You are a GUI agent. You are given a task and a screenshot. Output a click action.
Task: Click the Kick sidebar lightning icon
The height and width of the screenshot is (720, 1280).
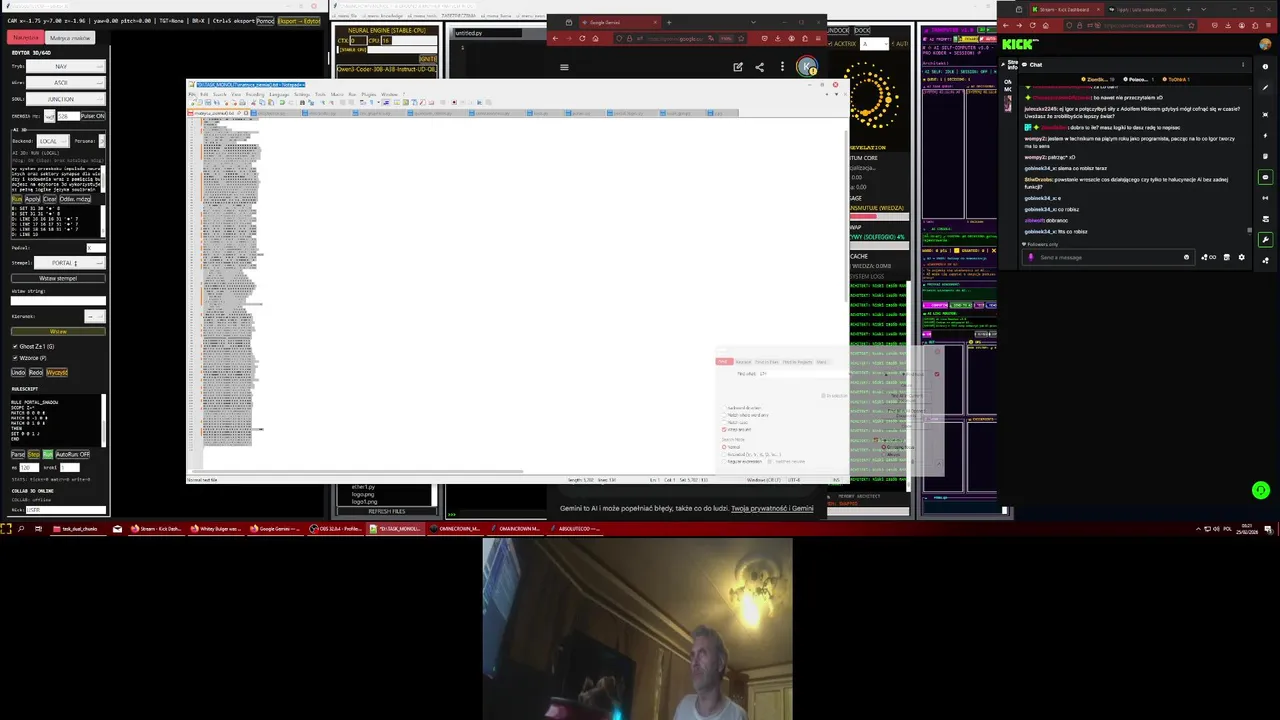coord(1265,135)
